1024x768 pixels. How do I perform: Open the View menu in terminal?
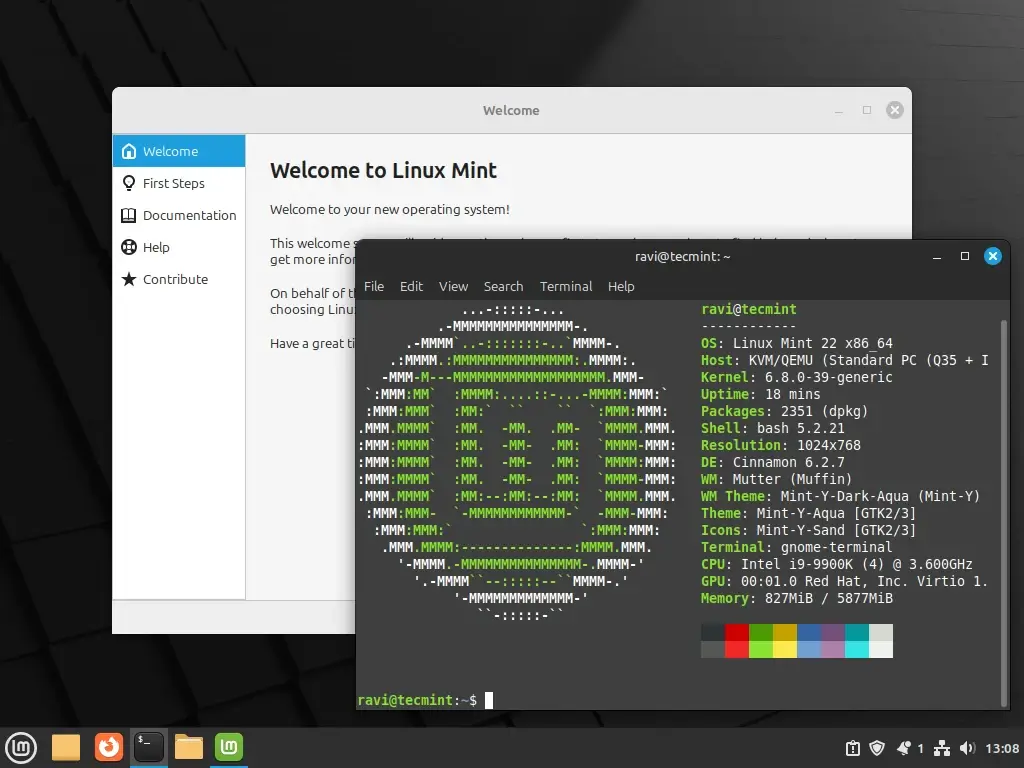[x=453, y=286]
